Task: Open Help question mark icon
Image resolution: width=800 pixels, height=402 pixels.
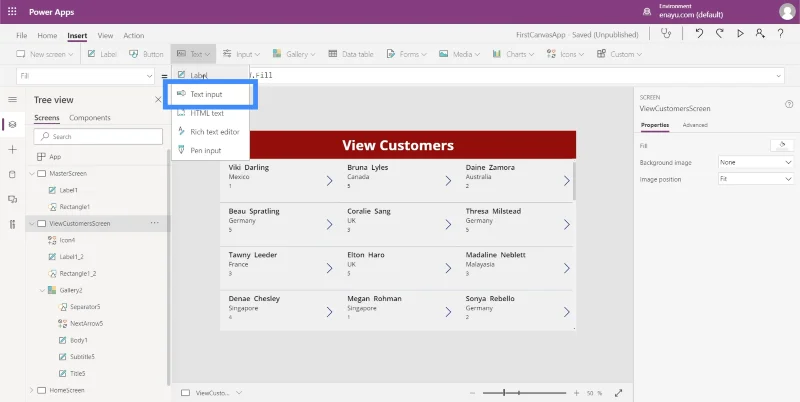Action: coord(780,34)
